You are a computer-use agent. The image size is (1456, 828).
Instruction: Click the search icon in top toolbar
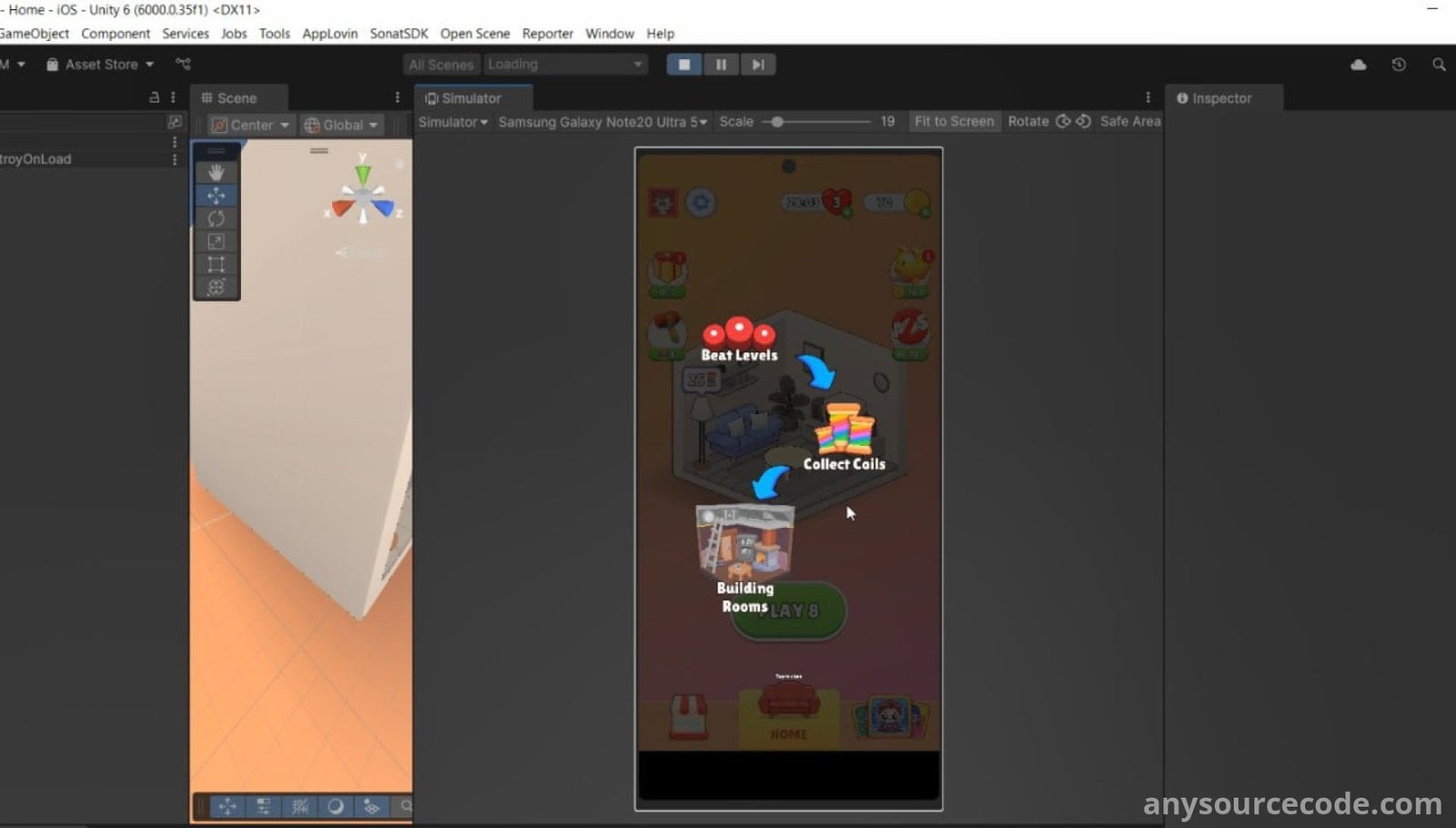(1439, 65)
